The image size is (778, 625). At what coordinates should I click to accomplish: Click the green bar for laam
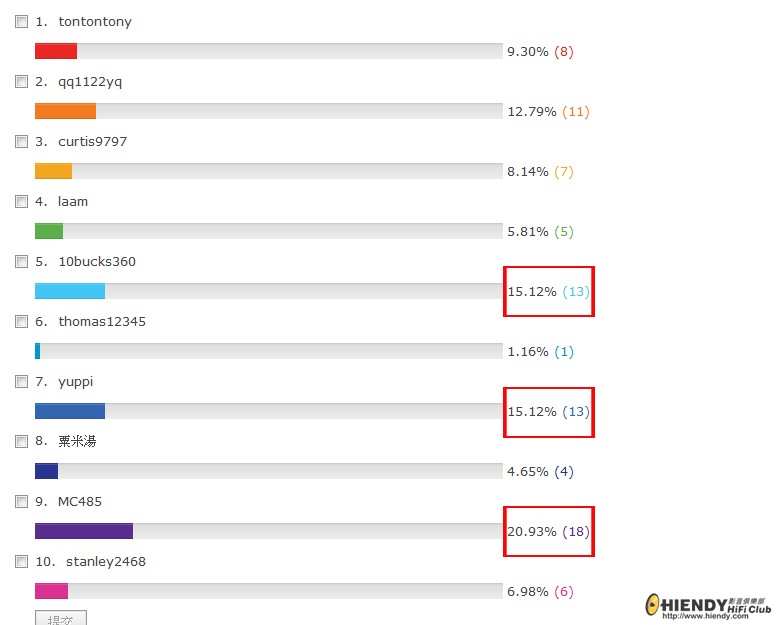coord(49,231)
